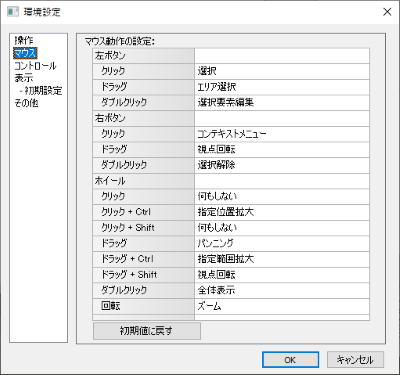The height and width of the screenshot is (375, 400).
Task: Click the 環境設定 title bar app icon
Action: (x=13, y=12)
